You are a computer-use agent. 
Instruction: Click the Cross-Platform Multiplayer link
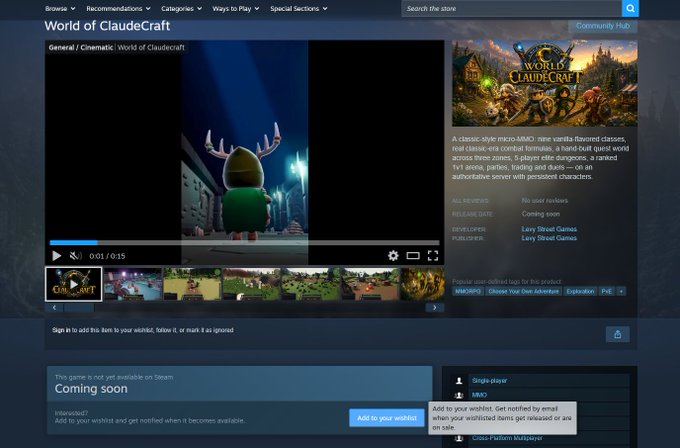tap(507, 438)
